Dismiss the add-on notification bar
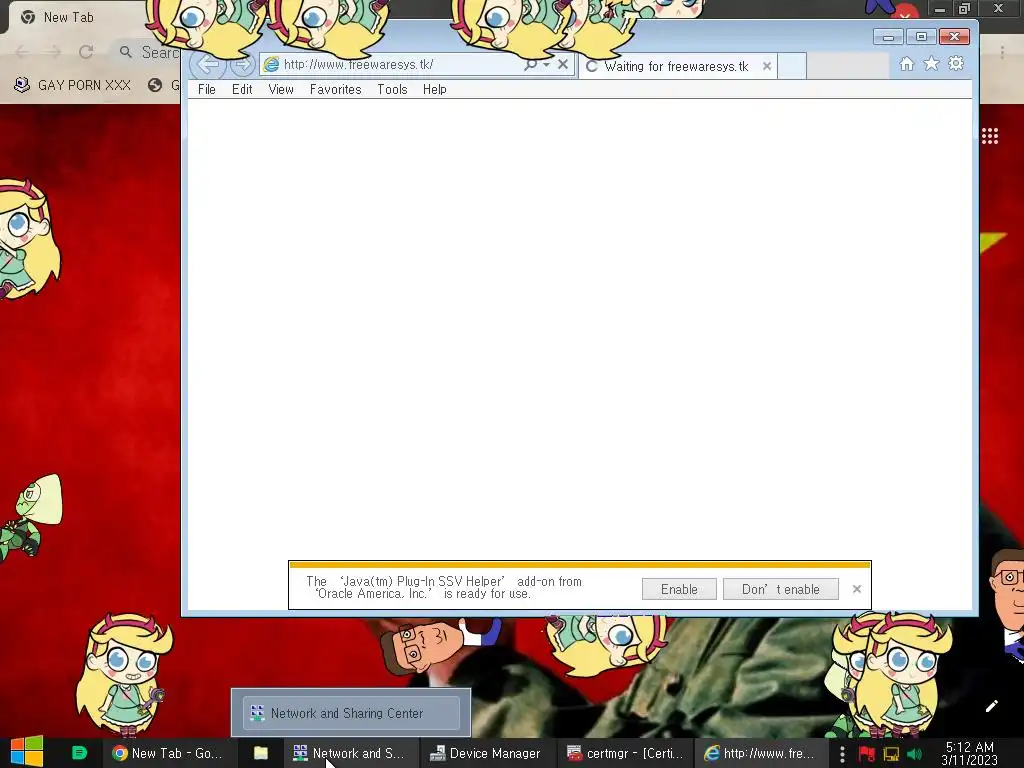The width and height of the screenshot is (1024, 768). click(x=857, y=589)
